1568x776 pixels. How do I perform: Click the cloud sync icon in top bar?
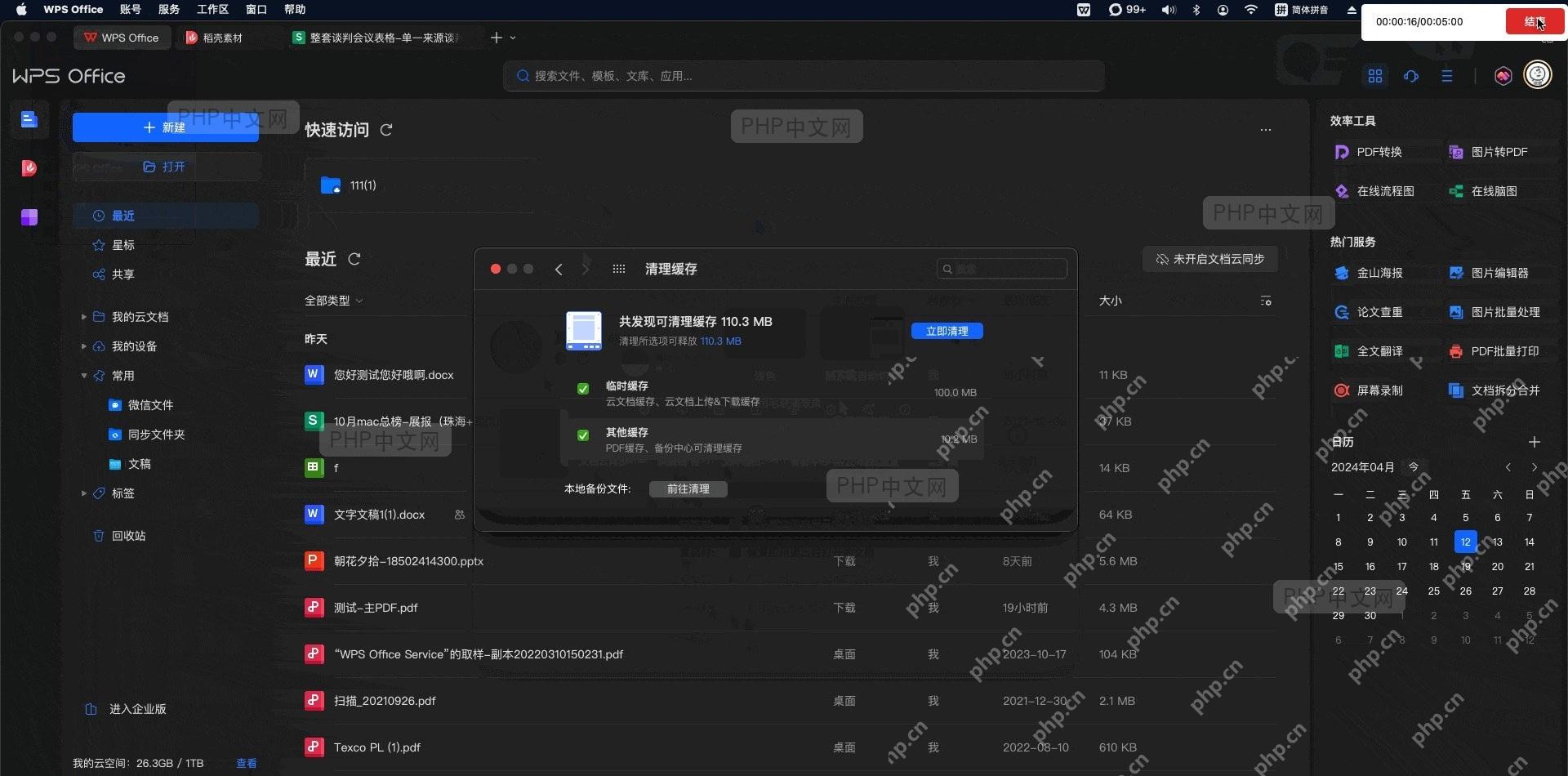1411,76
